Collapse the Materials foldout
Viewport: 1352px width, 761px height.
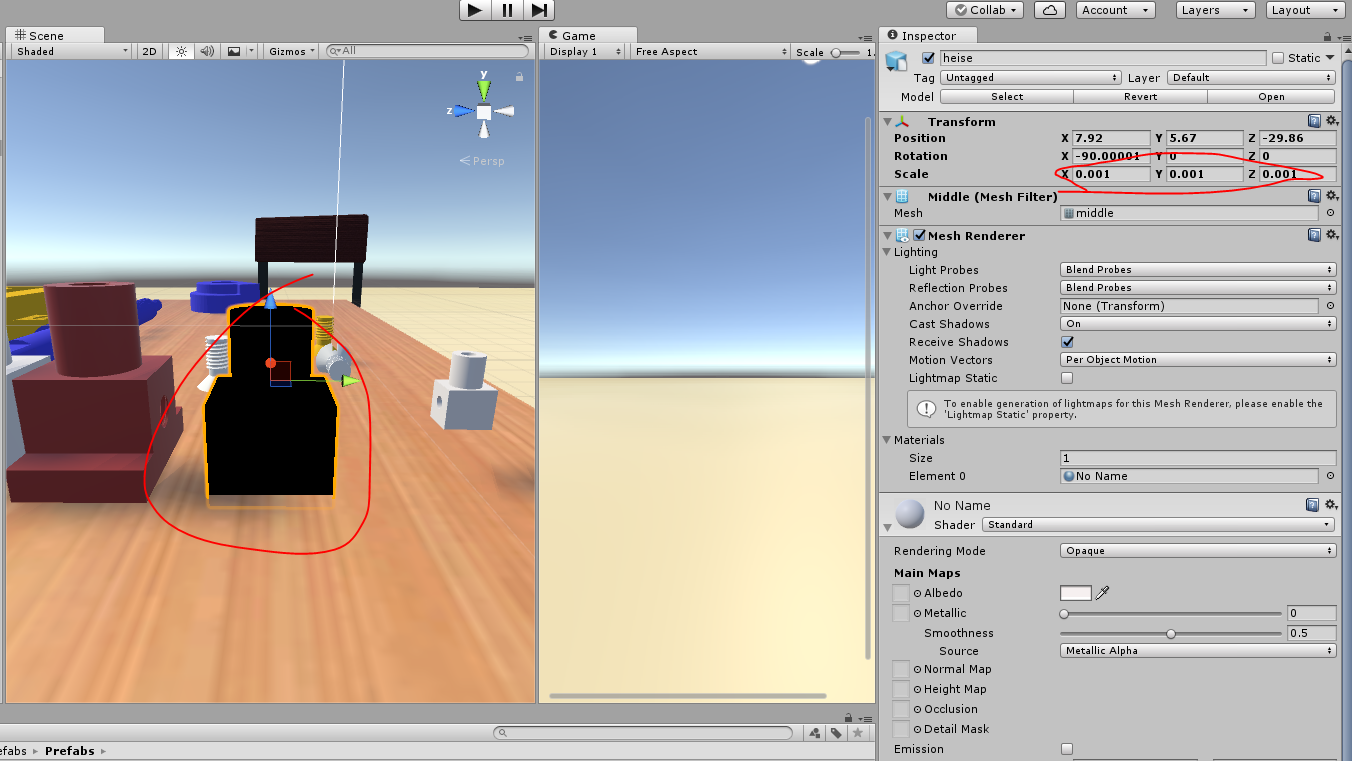tap(887, 440)
